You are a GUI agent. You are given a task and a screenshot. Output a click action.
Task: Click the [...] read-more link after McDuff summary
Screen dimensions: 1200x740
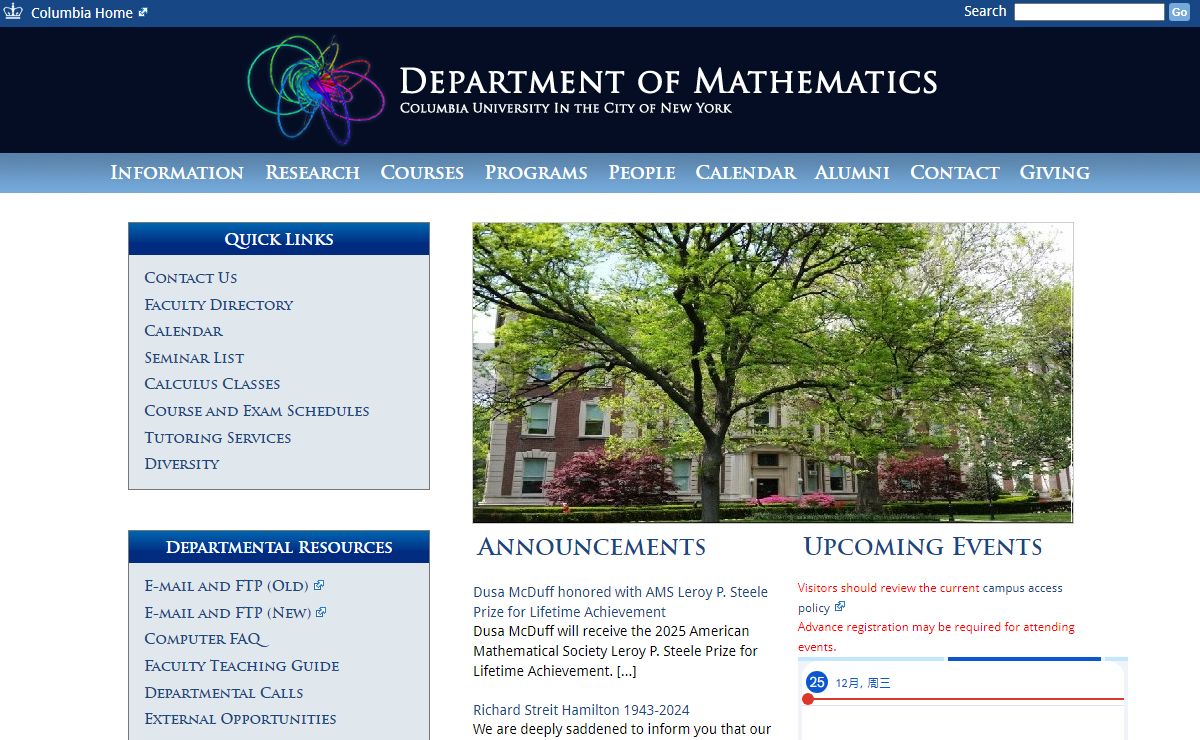click(626, 671)
